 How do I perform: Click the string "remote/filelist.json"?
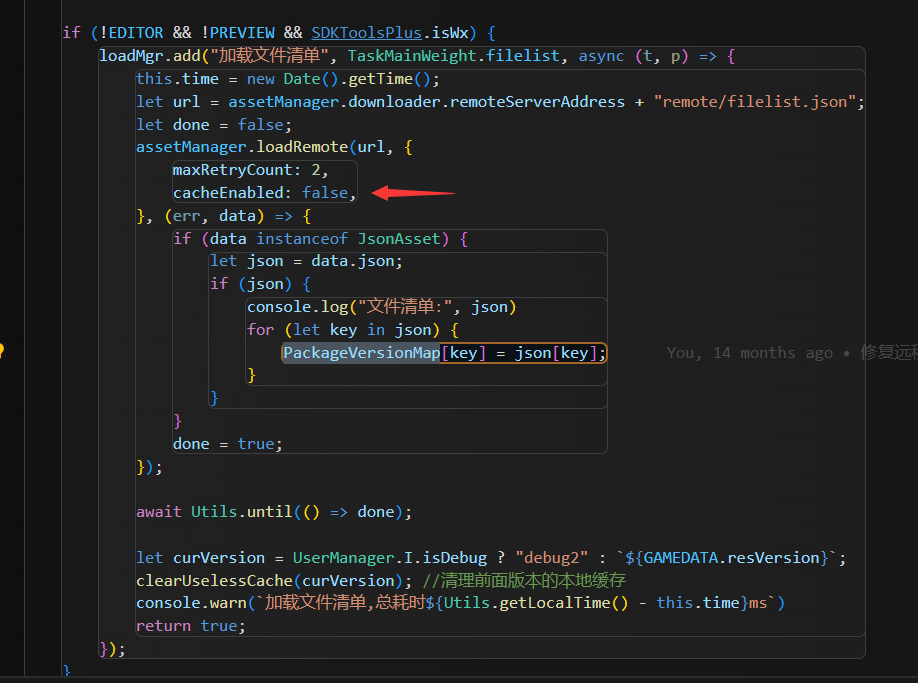click(x=755, y=102)
